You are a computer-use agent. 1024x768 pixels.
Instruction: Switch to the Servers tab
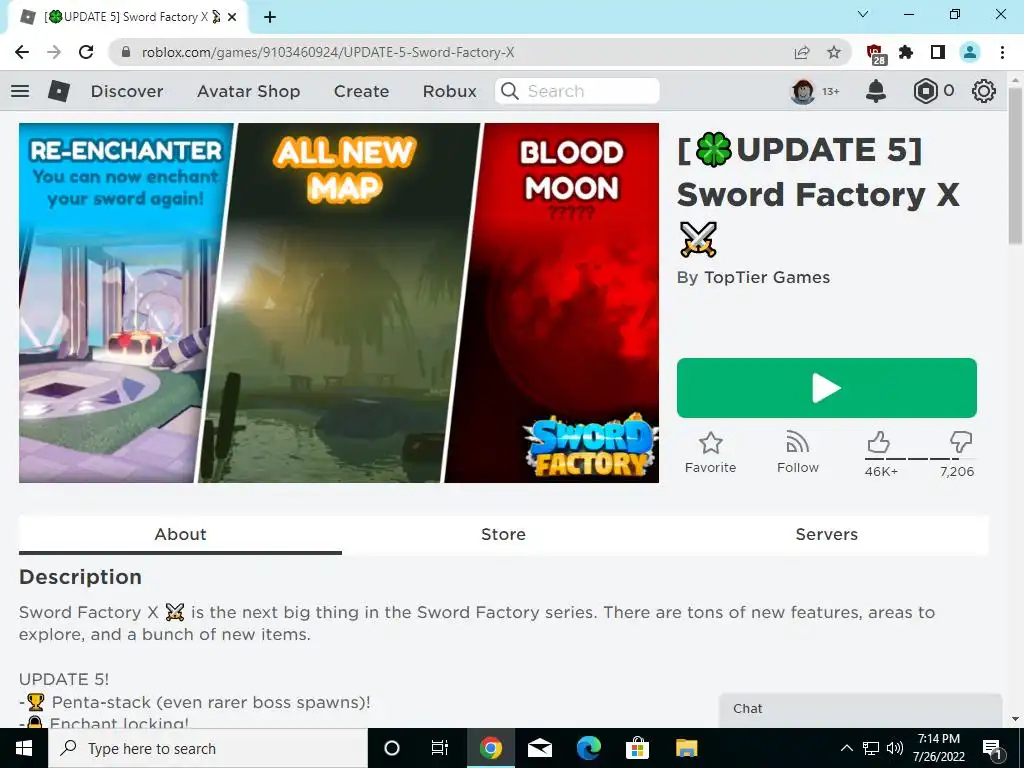[x=827, y=534]
